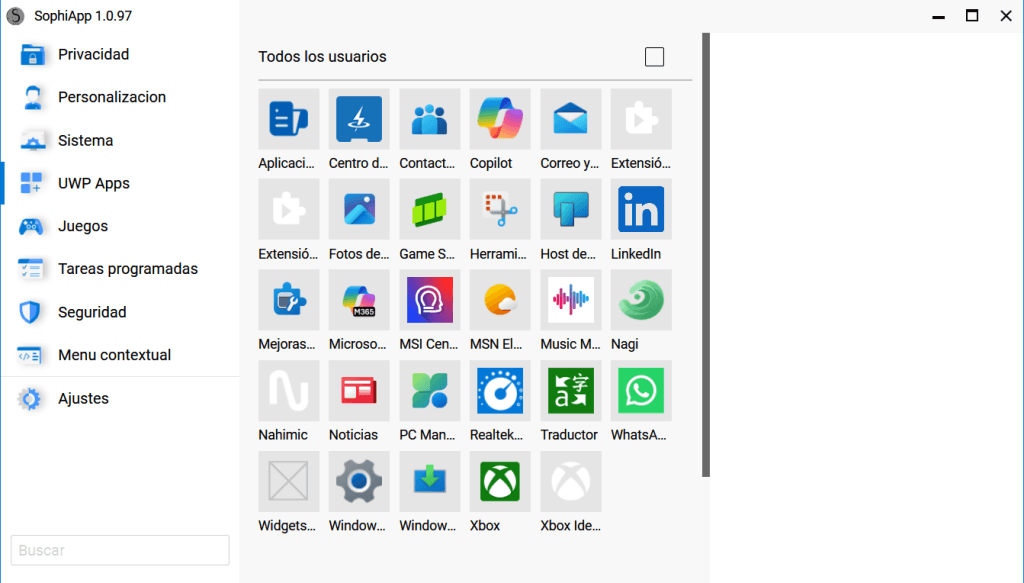Select the Aplicaci... app tile
The image size is (1024, 583).
click(x=288, y=119)
